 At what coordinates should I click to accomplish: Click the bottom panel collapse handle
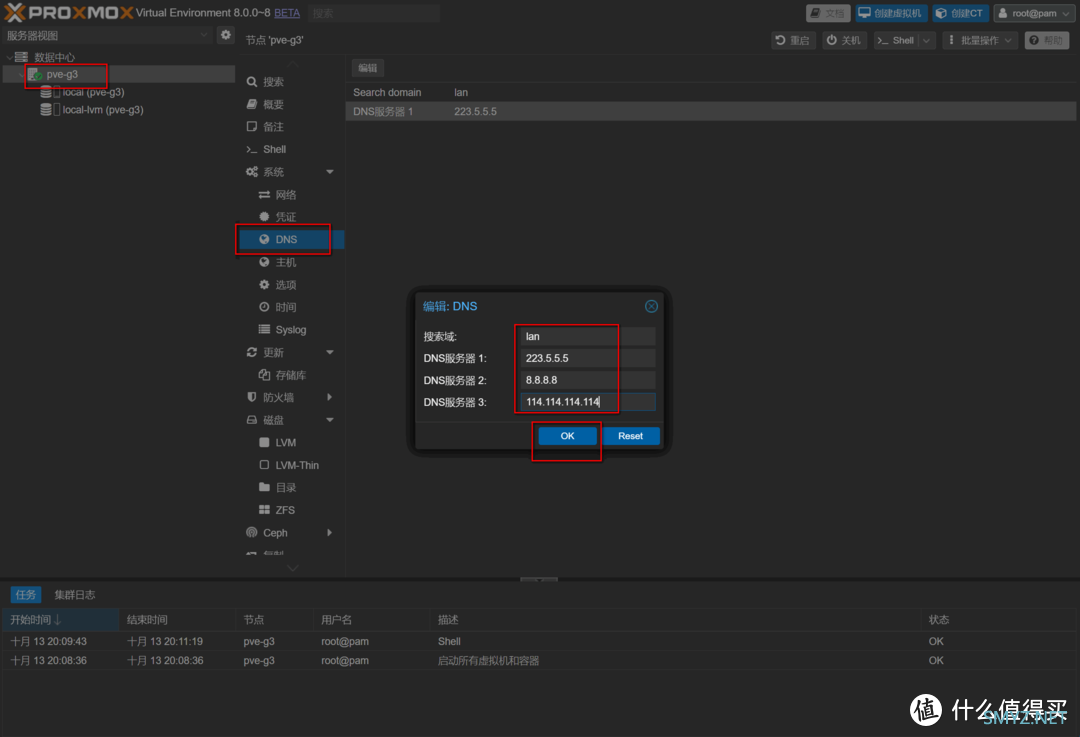[x=539, y=579]
